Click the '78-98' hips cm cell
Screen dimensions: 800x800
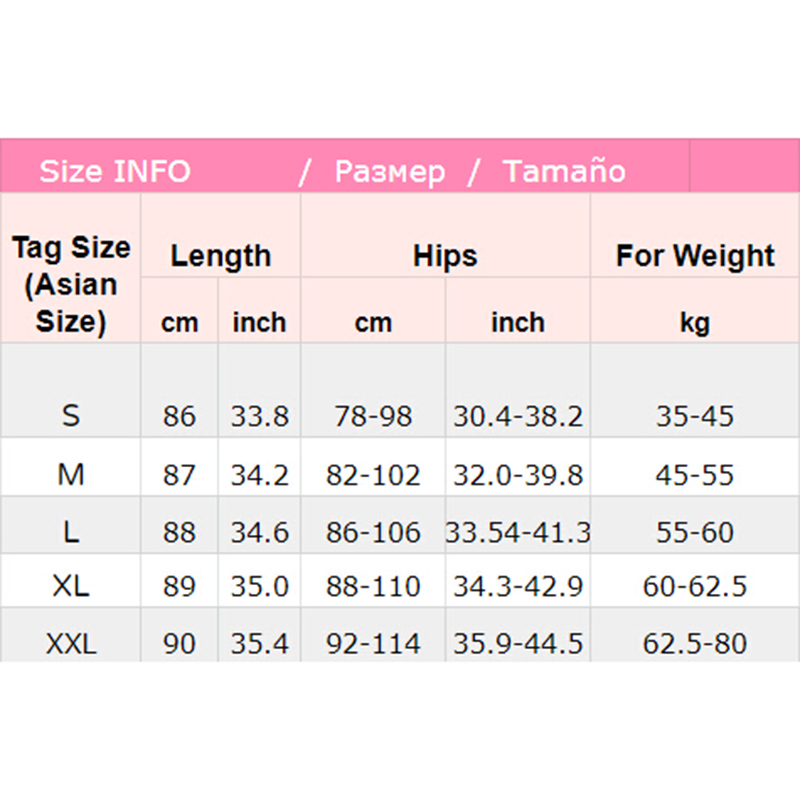tap(373, 415)
